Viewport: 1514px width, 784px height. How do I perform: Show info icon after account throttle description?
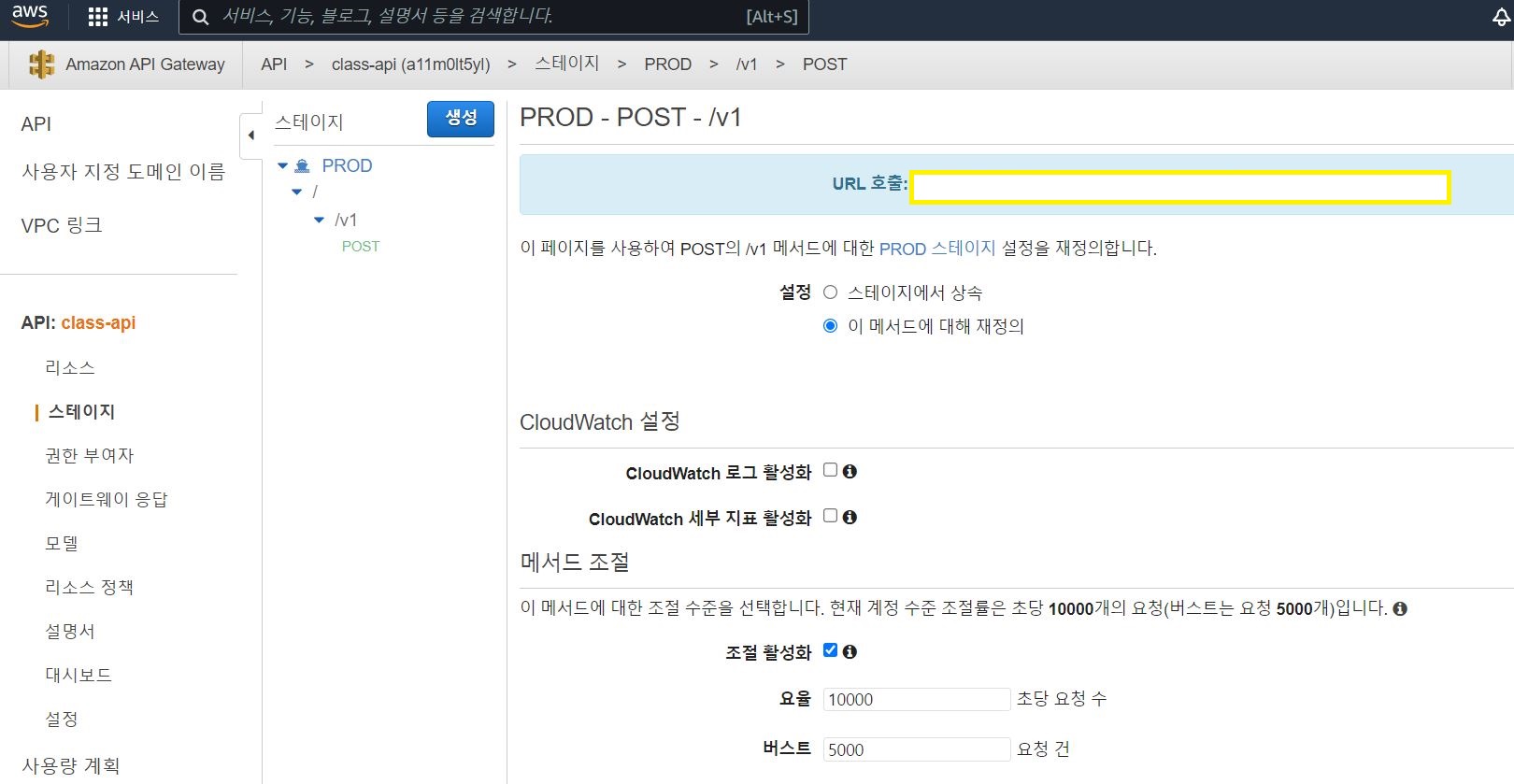pos(1400,609)
